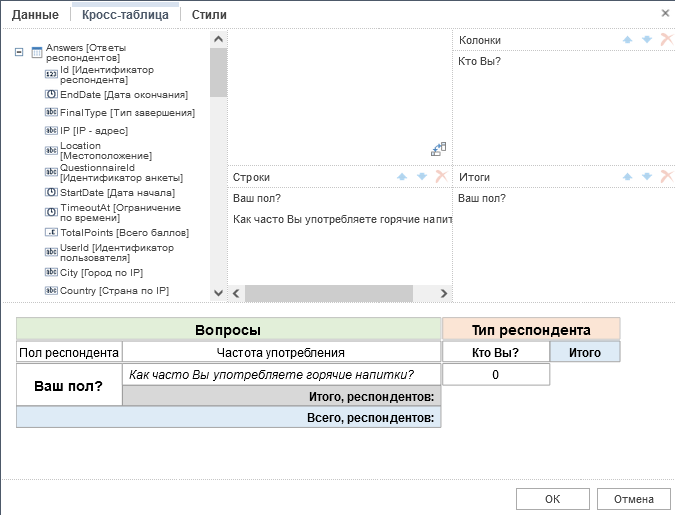675x515 pixels.
Task: Select TotalPoints field in tree
Action: click(x=123, y=232)
